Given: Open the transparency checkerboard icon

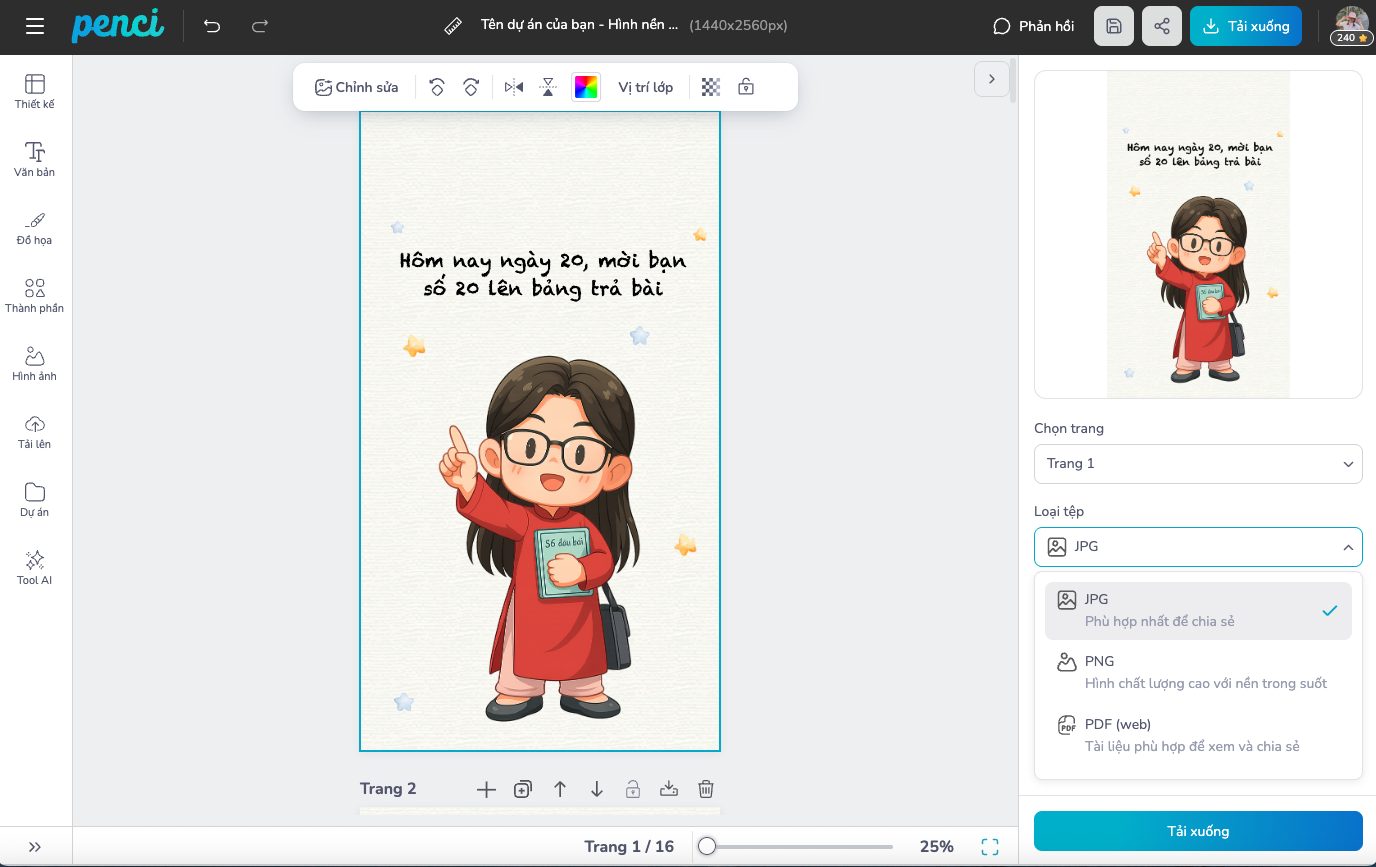Looking at the screenshot, I should click(x=710, y=87).
